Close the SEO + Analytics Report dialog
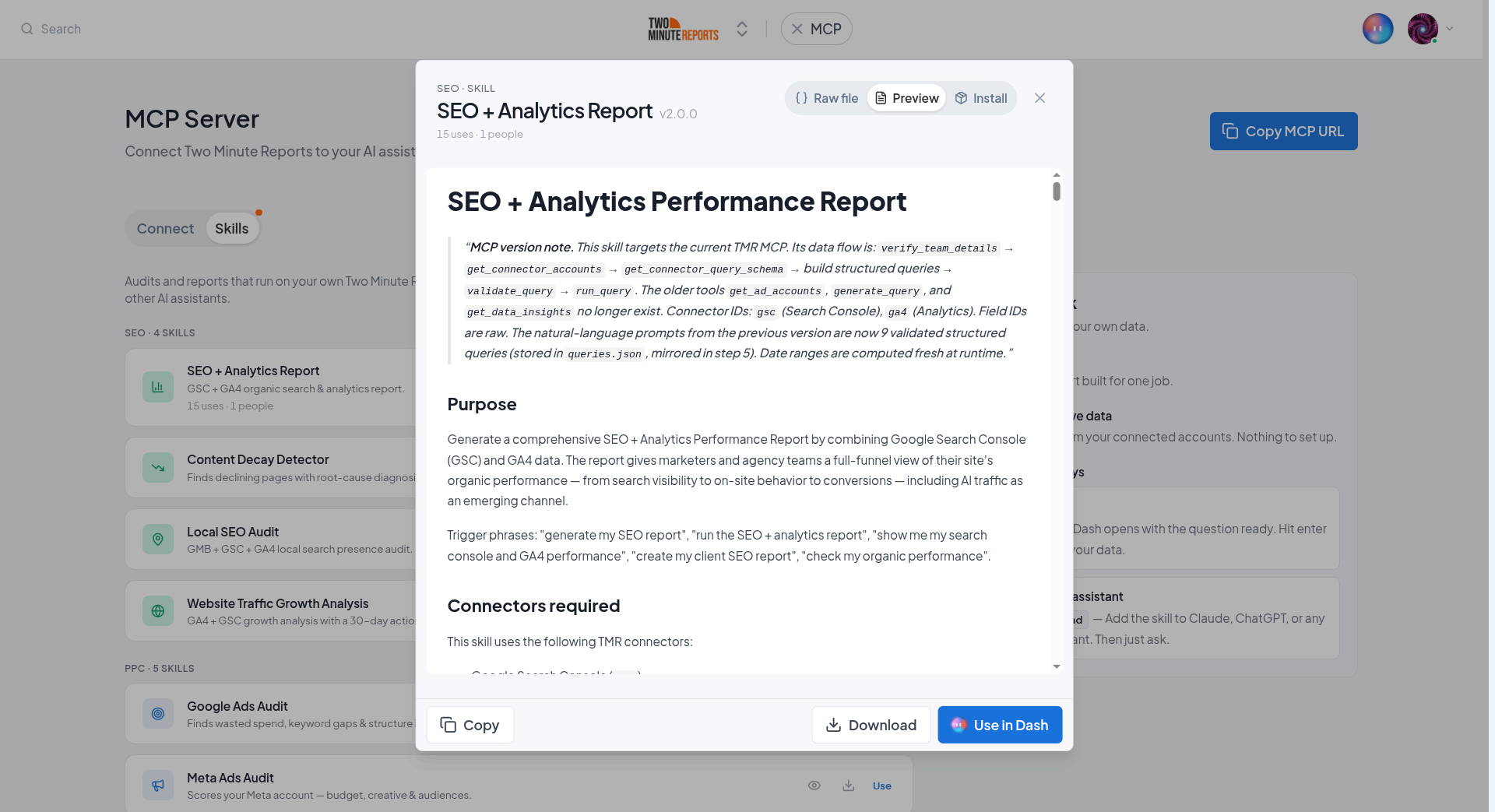Viewport: 1495px width, 812px height. (x=1039, y=98)
